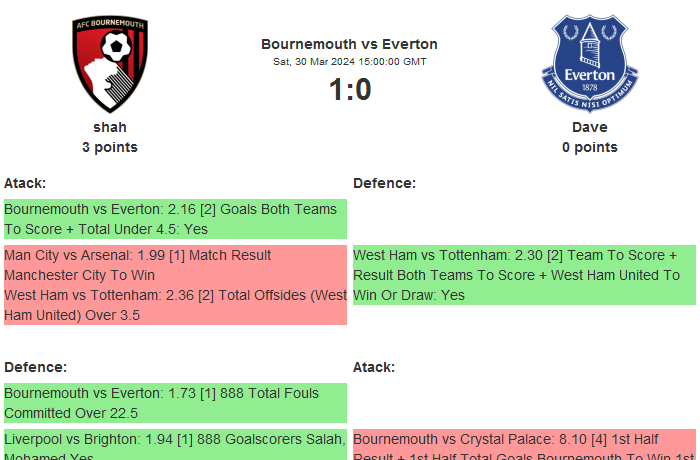
Task: Select the Bournemouth vs Everton match title
Action: 349,44
